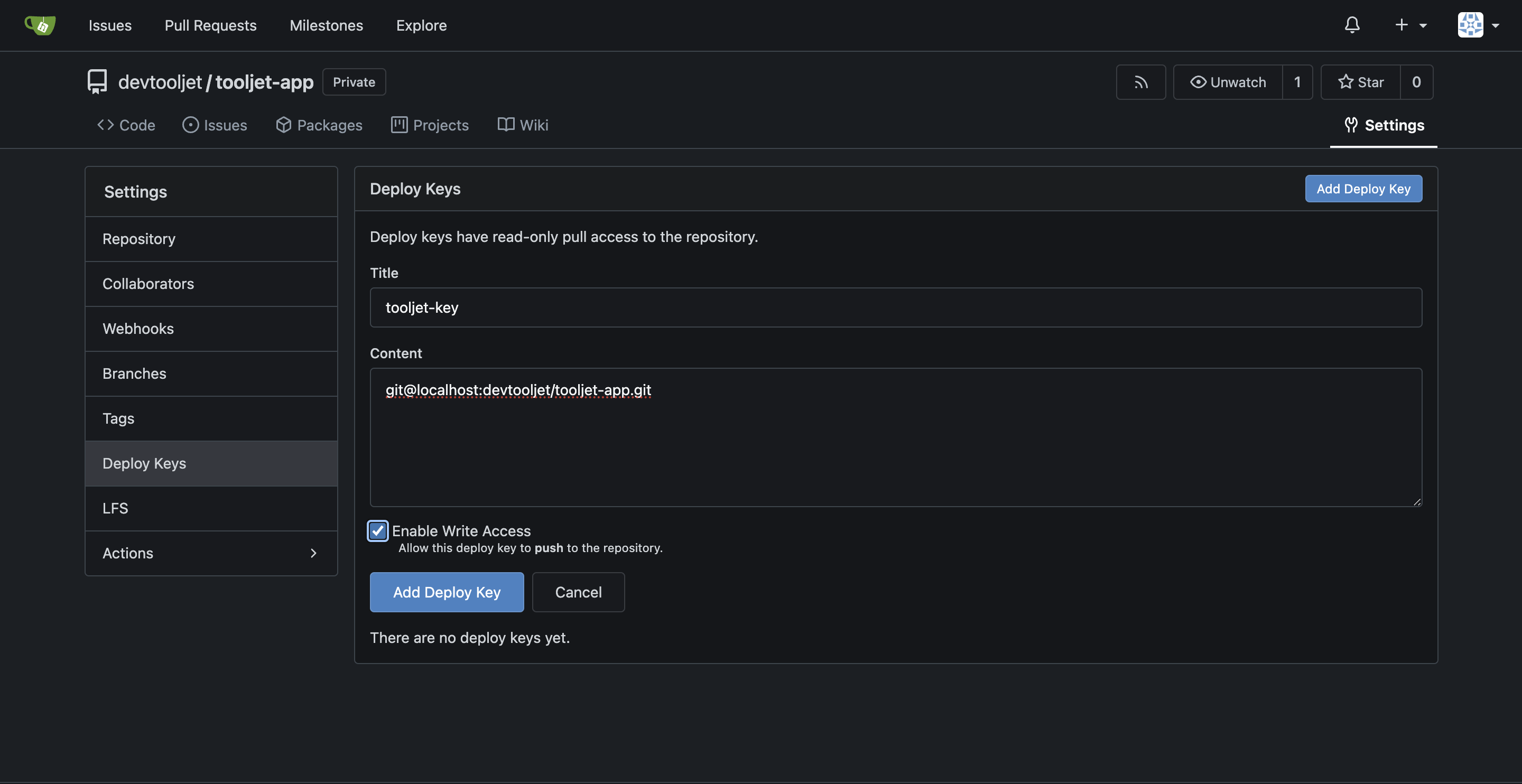Open the Packages tab with box icon

click(319, 125)
